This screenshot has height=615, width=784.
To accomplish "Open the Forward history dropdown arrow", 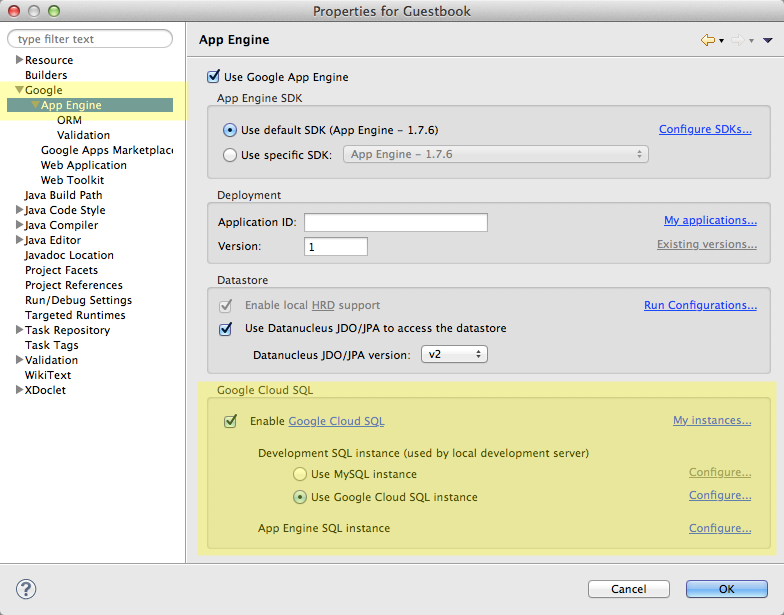I will [x=751, y=41].
